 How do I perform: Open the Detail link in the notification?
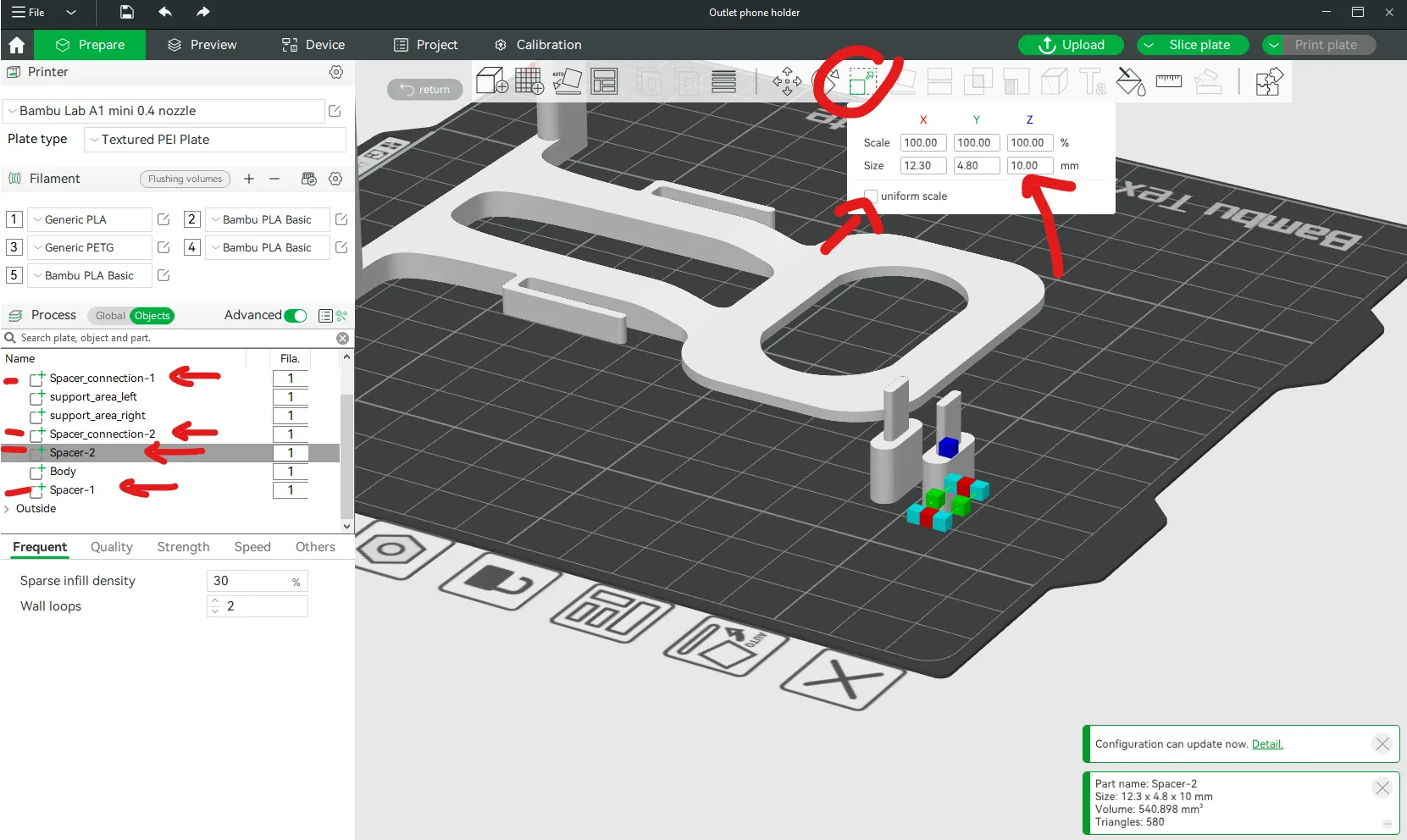tap(1267, 744)
